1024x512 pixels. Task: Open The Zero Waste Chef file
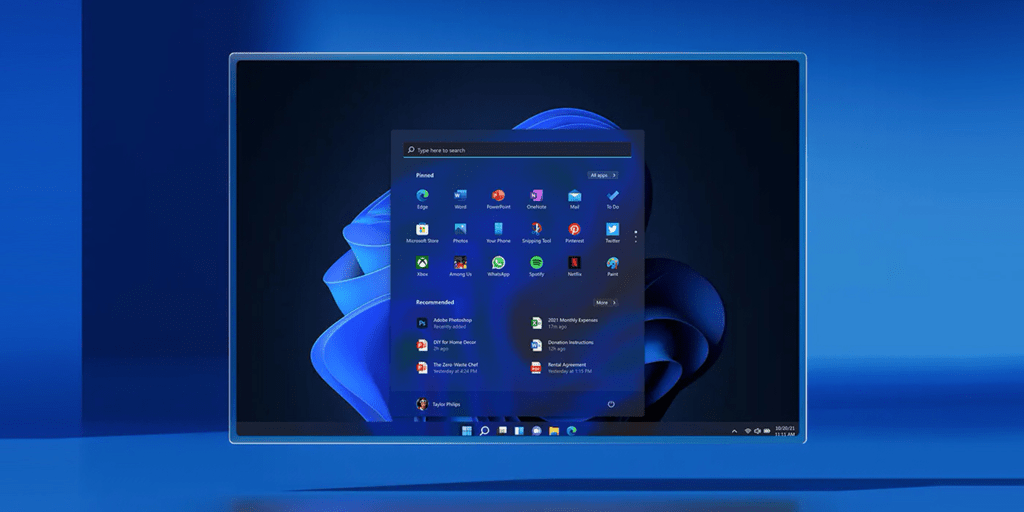pyautogui.click(x=448, y=368)
